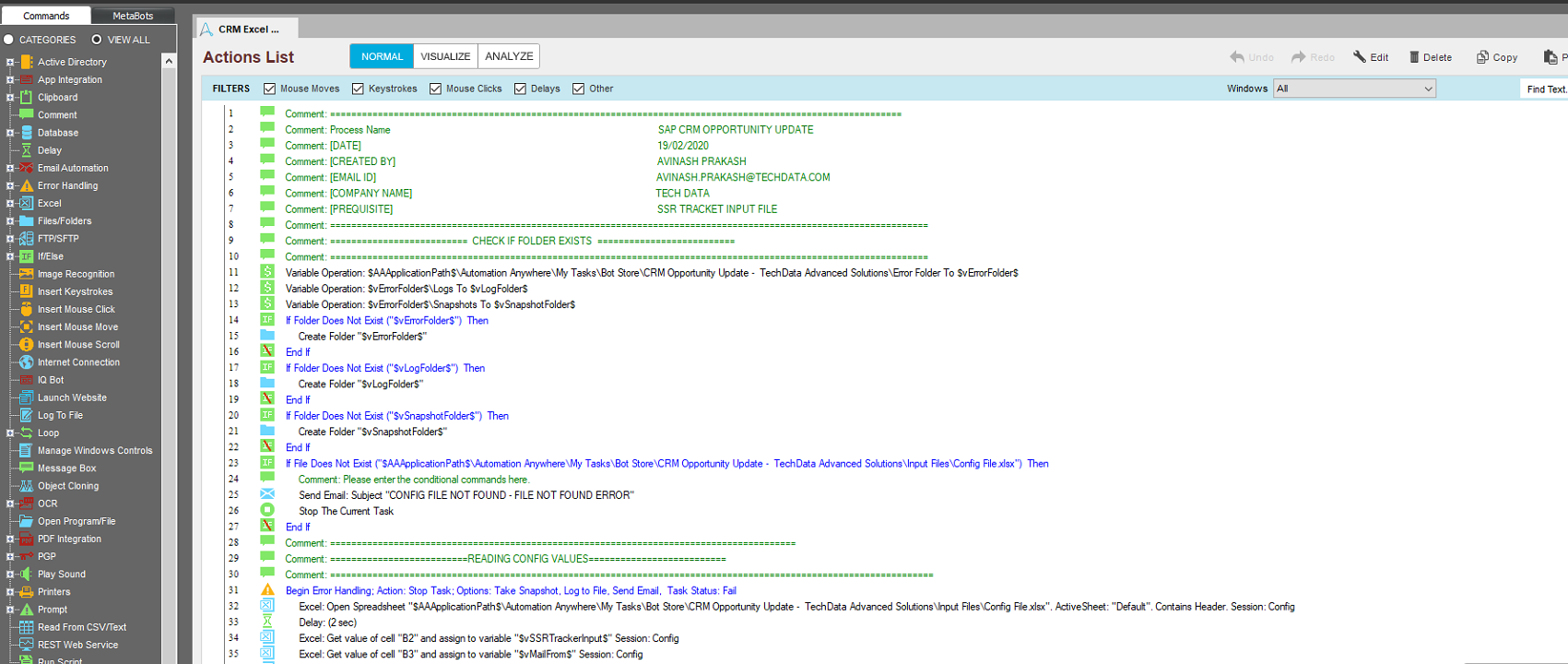Click the Excel command icon in sidebar
This screenshot has height=664, width=1568.
tap(27, 203)
